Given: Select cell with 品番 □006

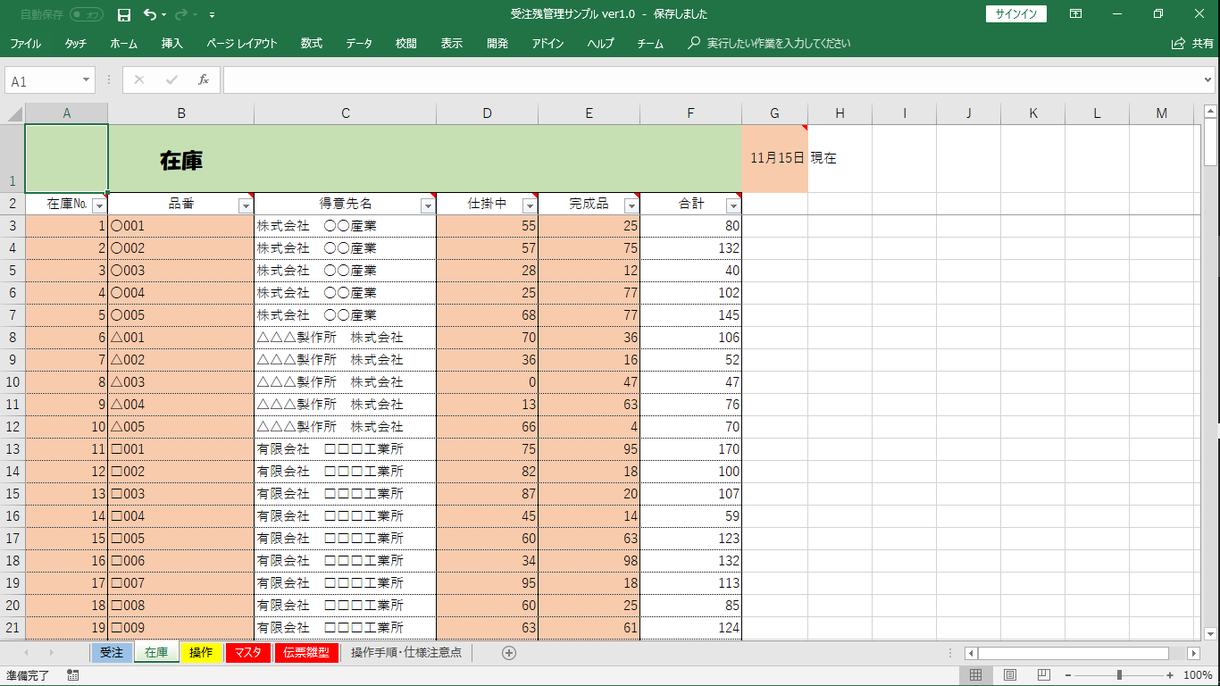Looking at the screenshot, I should tap(181, 561).
